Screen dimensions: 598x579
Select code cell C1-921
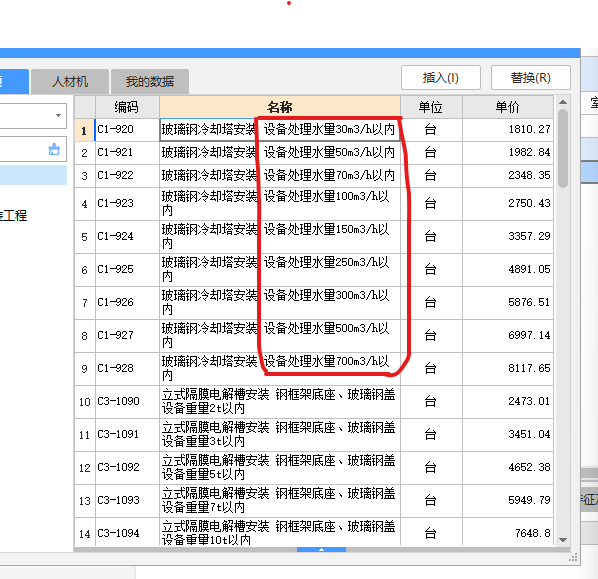click(x=127, y=153)
